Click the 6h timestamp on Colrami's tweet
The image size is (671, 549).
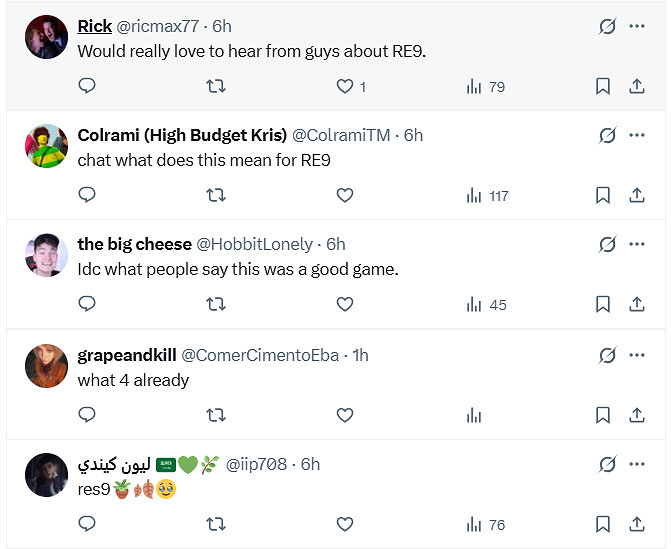click(413, 135)
